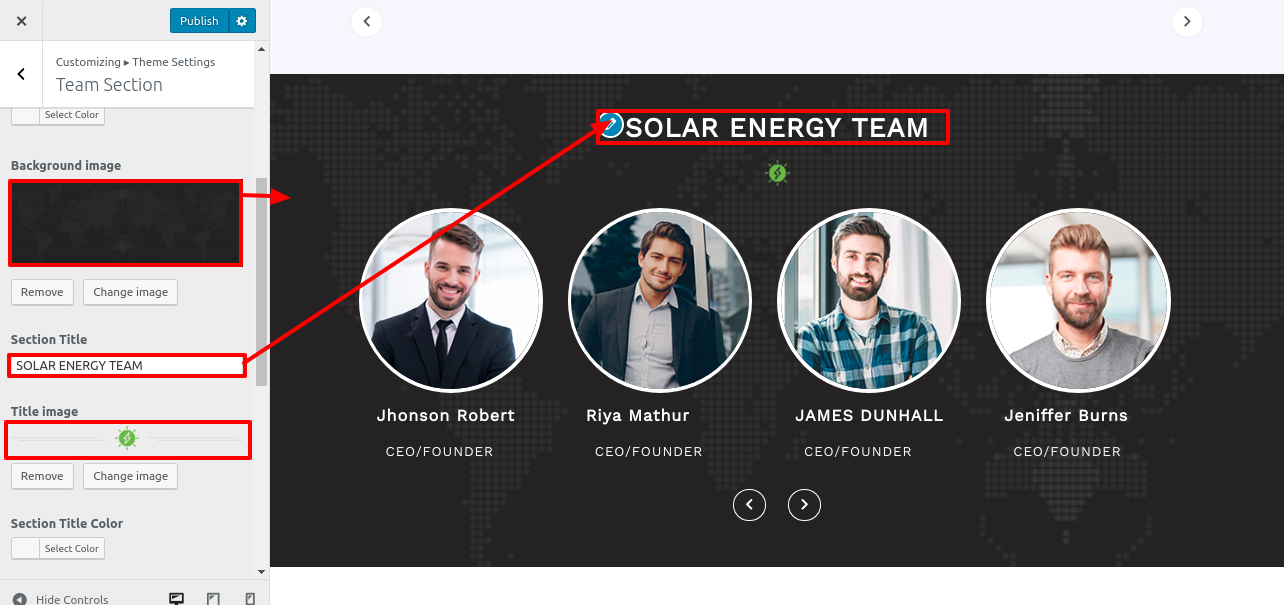Change the title image
1284x605 pixels.
pyautogui.click(x=130, y=476)
